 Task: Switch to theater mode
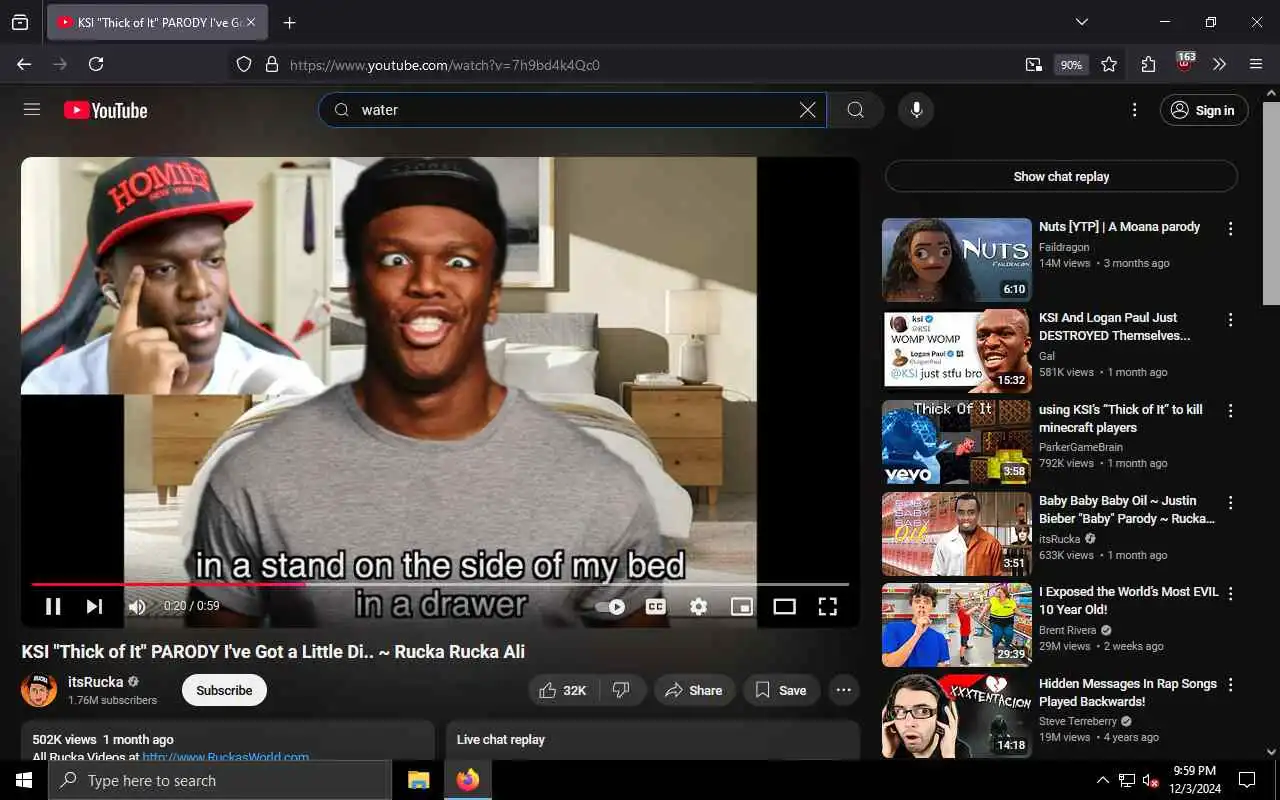pyautogui.click(x=785, y=606)
